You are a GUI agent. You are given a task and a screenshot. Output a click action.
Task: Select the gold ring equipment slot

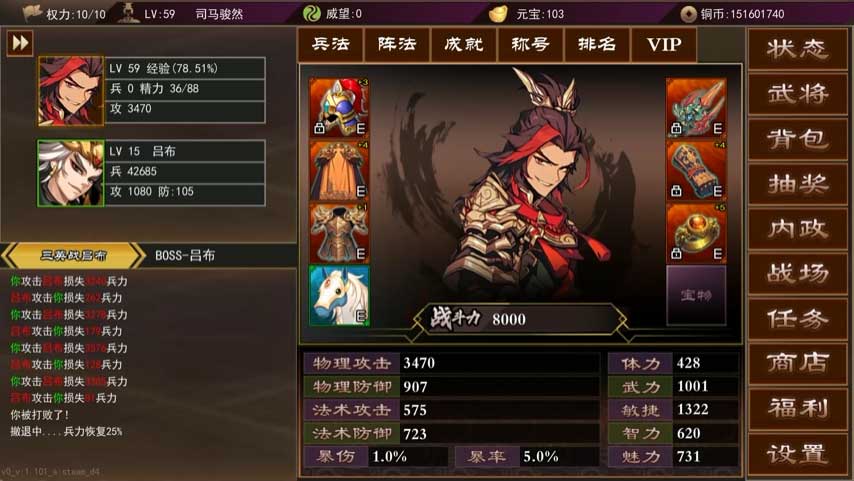click(696, 233)
